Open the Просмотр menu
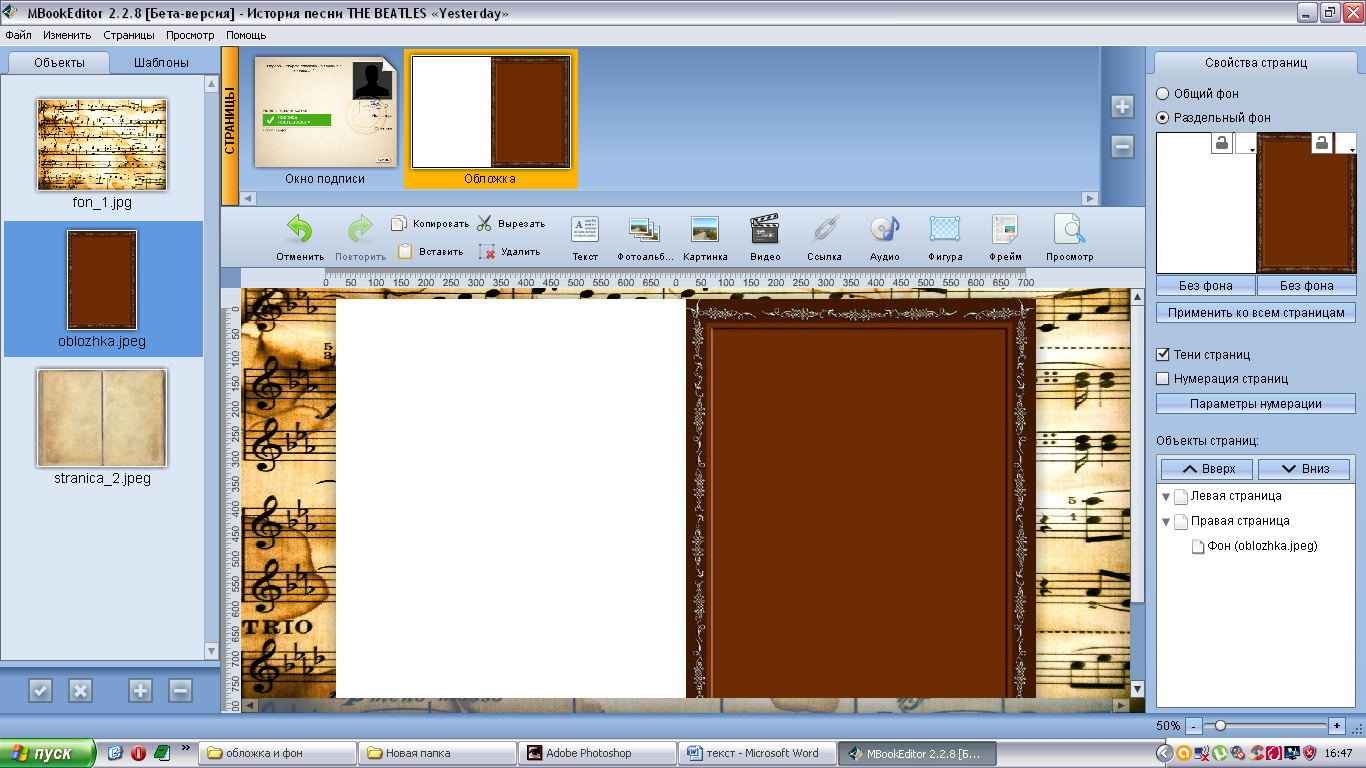 pos(190,35)
